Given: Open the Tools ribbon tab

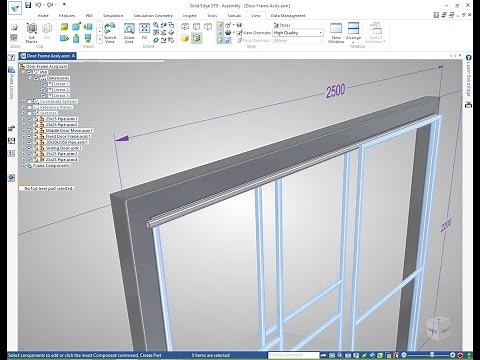Looking at the screenshot, I should pyautogui.click(x=212, y=16).
